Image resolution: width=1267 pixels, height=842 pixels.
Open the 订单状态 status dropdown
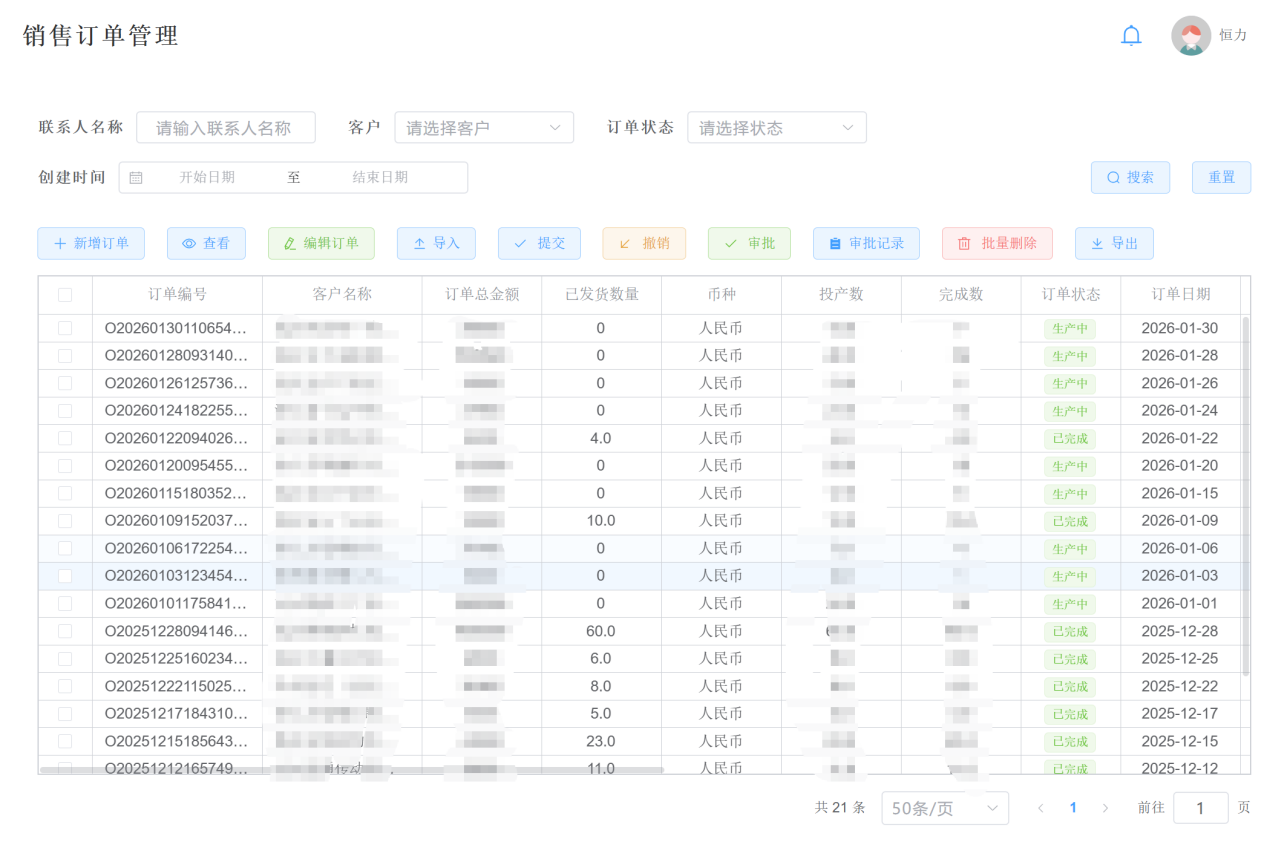[776, 128]
